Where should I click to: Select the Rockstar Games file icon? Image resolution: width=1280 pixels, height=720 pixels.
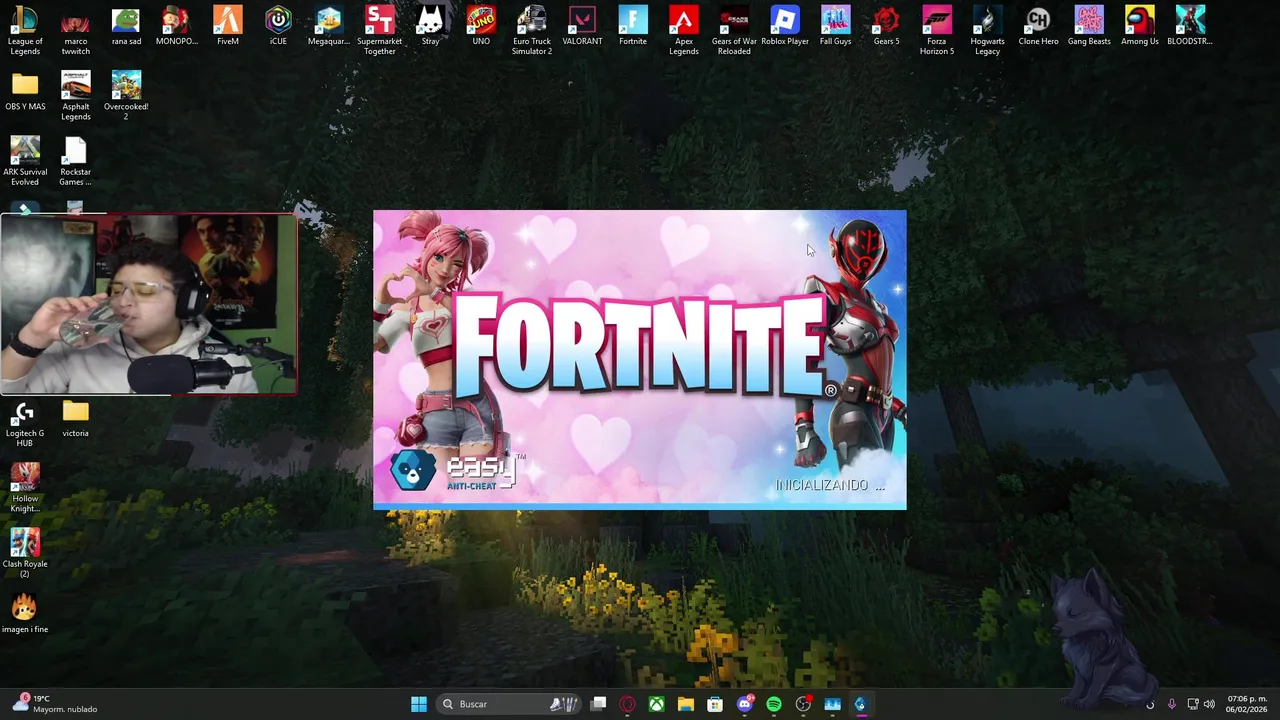click(x=75, y=160)
